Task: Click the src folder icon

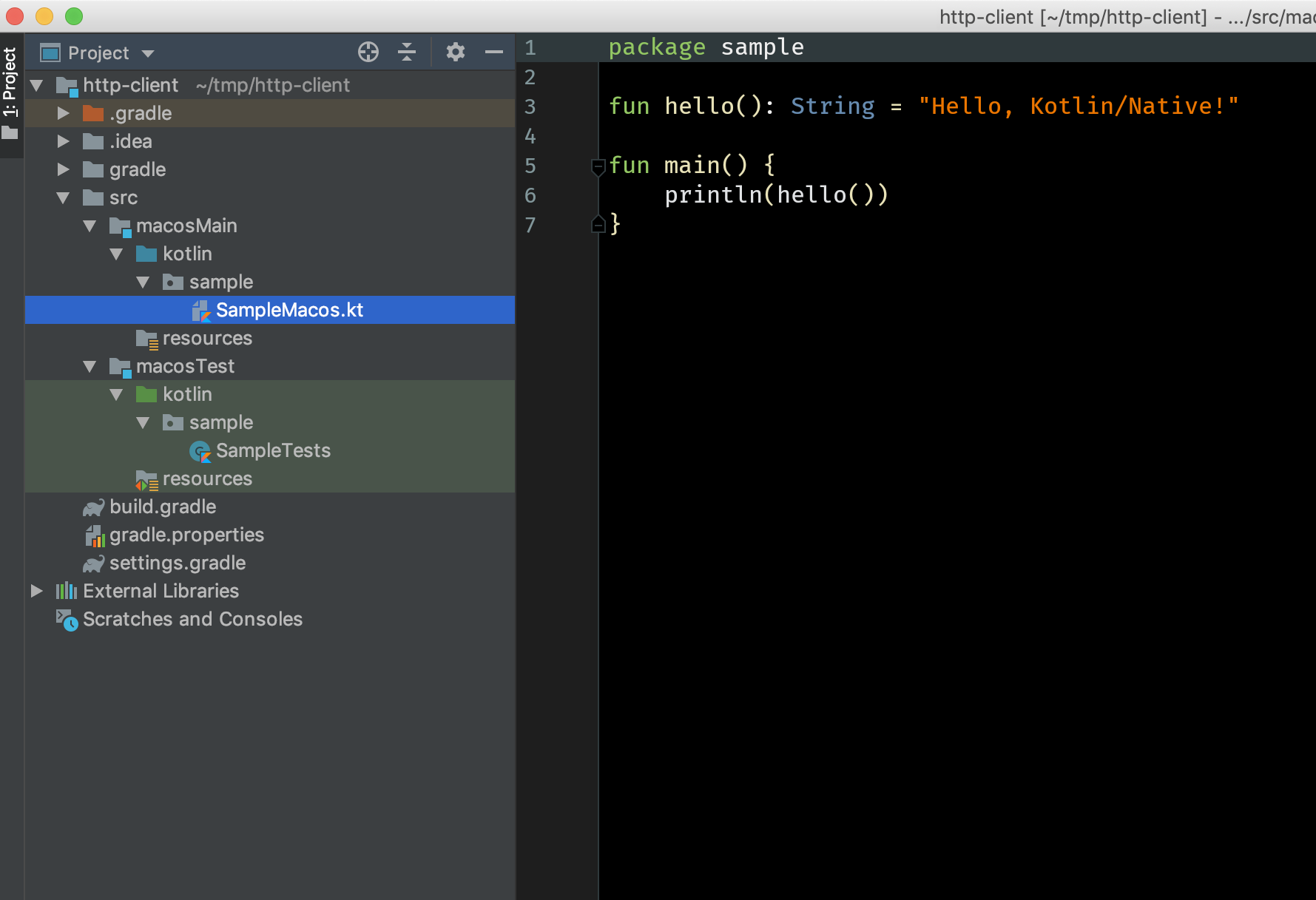Action: (93, 197)
